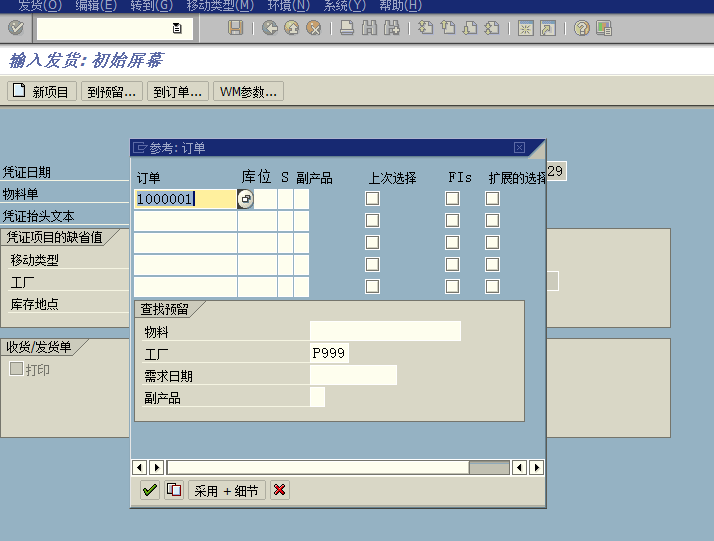Screen dimensions: 714x541
Task: Check FIs box in second row
Action: pos(452,220)
